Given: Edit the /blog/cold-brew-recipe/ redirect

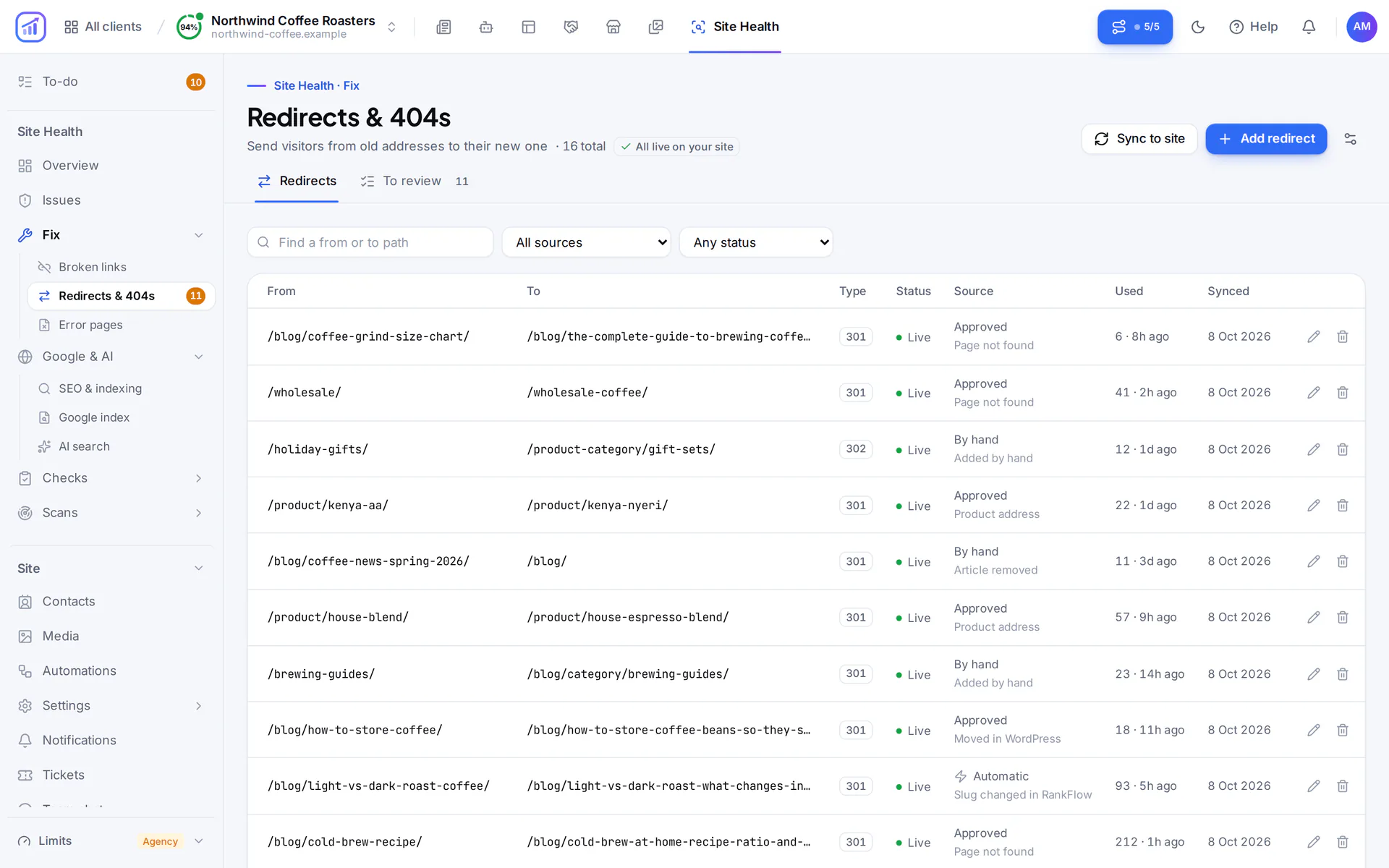Looking at the screenshot, I should (1314, 842).
